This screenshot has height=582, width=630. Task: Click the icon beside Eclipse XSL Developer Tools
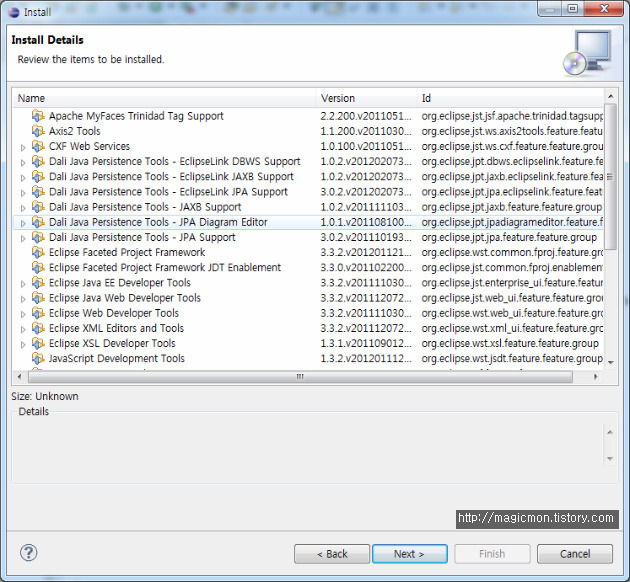tap(38, 343)
